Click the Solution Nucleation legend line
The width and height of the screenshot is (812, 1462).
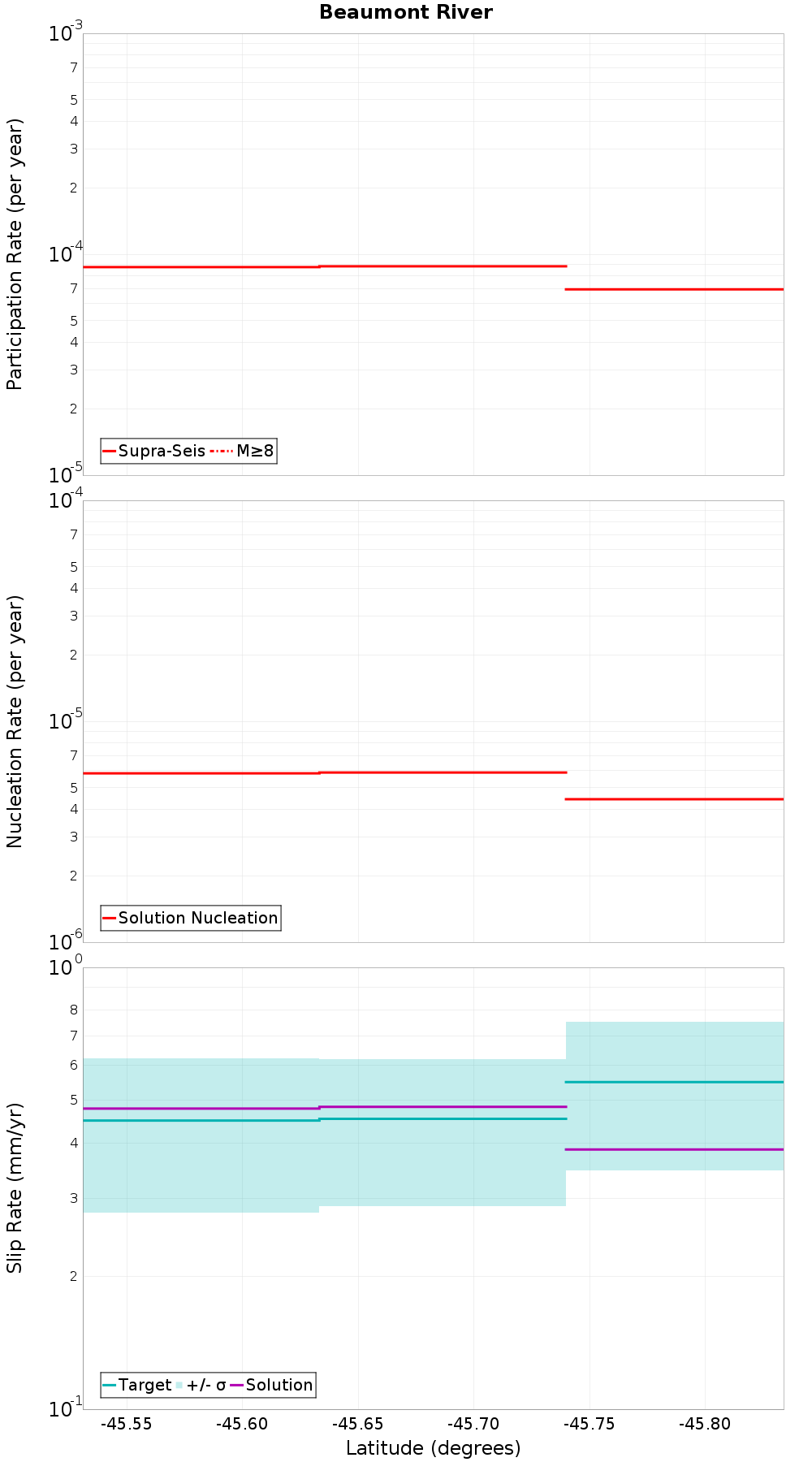(x=110, y=918)
